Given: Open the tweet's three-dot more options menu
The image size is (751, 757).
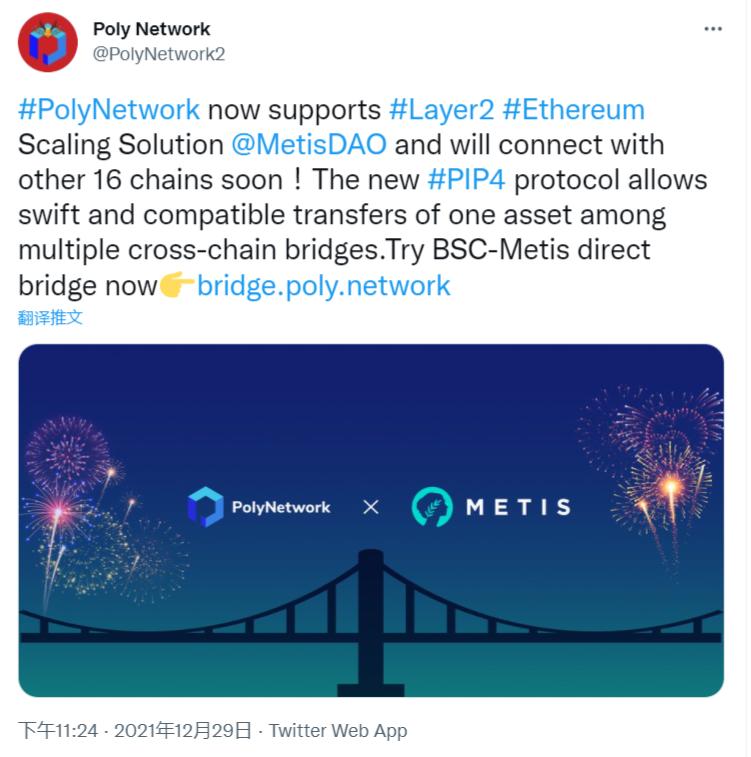Looking at the screenshot, I should [713, 29].
